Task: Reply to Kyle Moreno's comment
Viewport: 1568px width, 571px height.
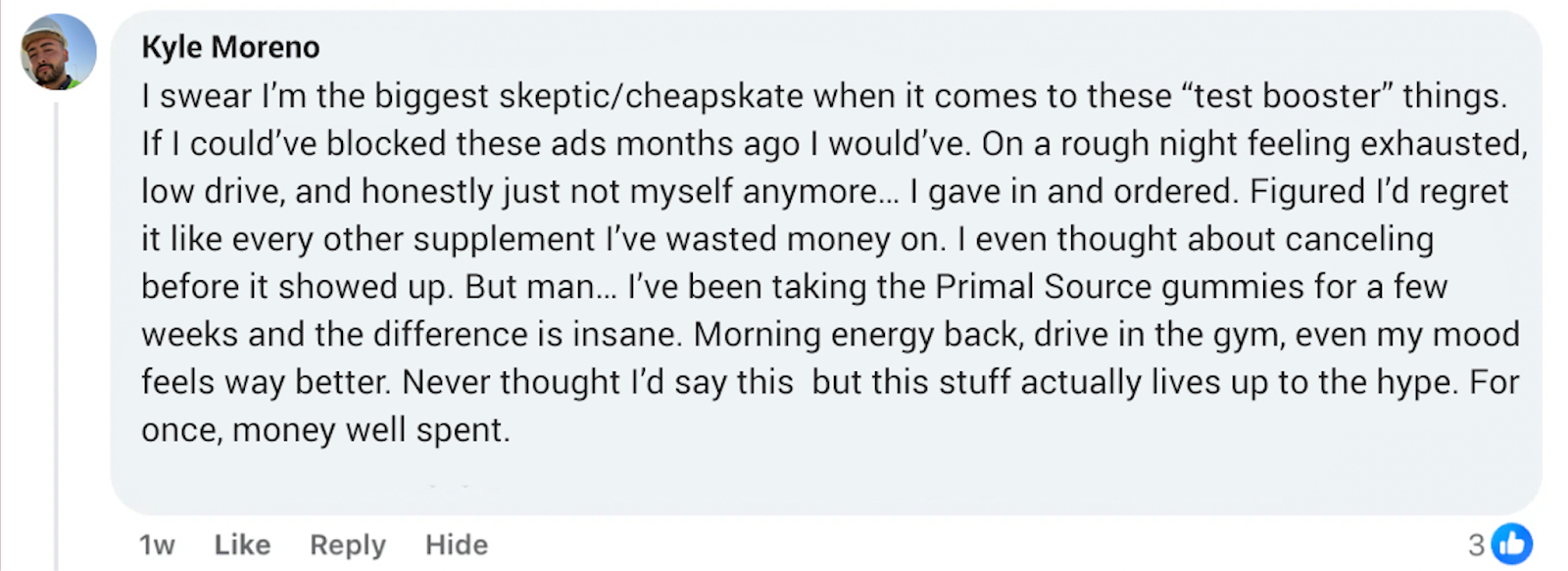Action: tap(347, 545)
